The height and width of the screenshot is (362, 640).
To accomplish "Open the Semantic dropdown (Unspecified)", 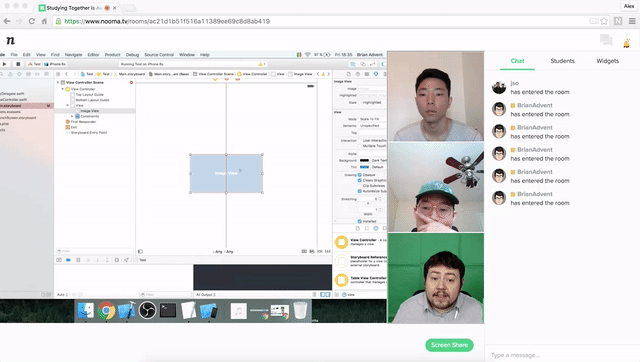I will click(x=372, y=126).
